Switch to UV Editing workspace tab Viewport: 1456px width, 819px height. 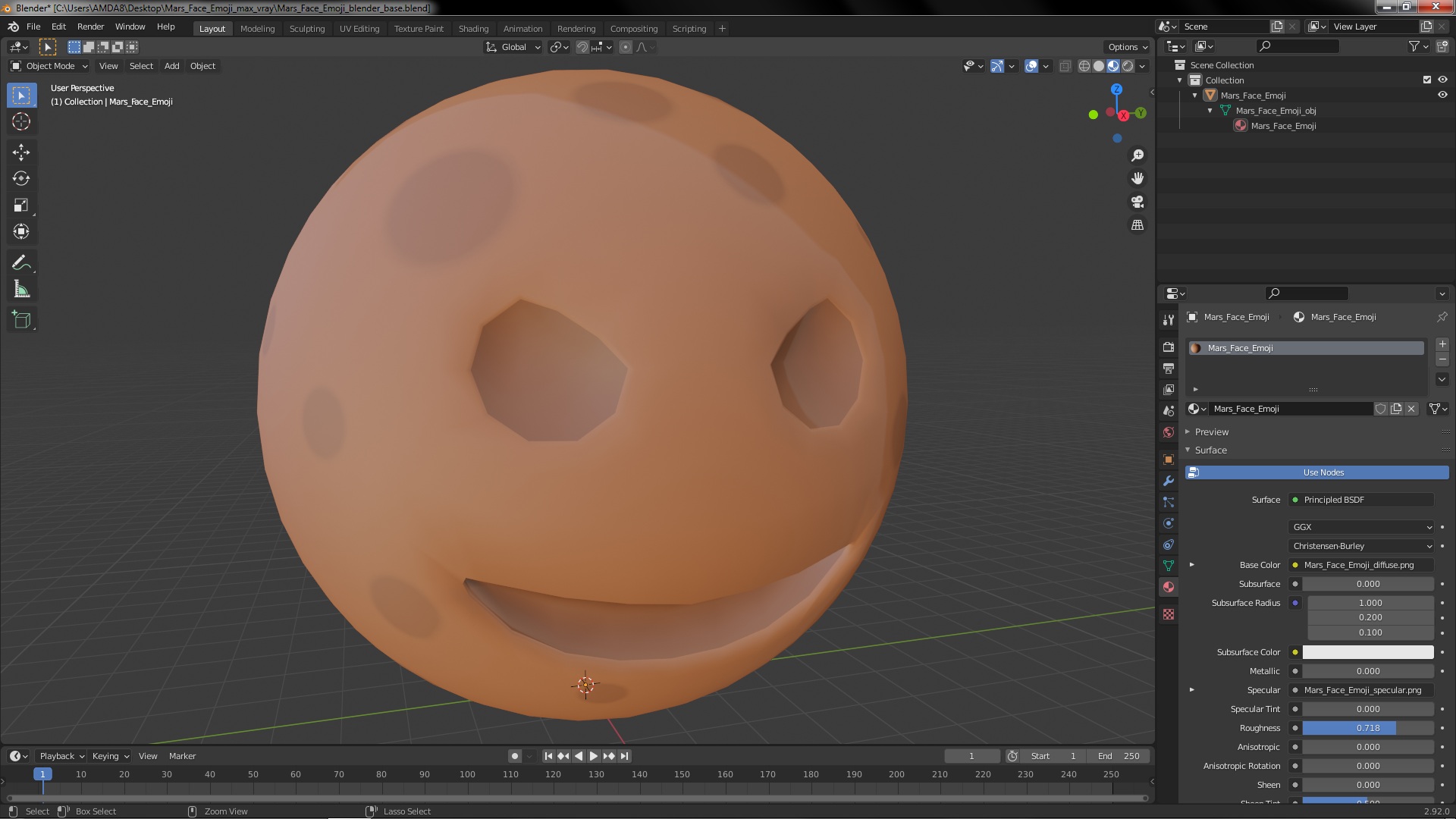coord(359,29)
